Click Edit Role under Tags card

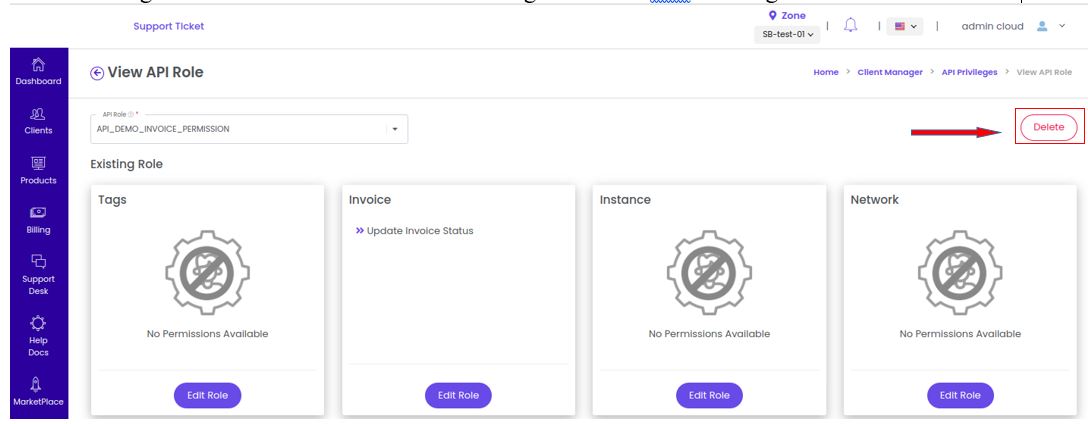[207, 396]
